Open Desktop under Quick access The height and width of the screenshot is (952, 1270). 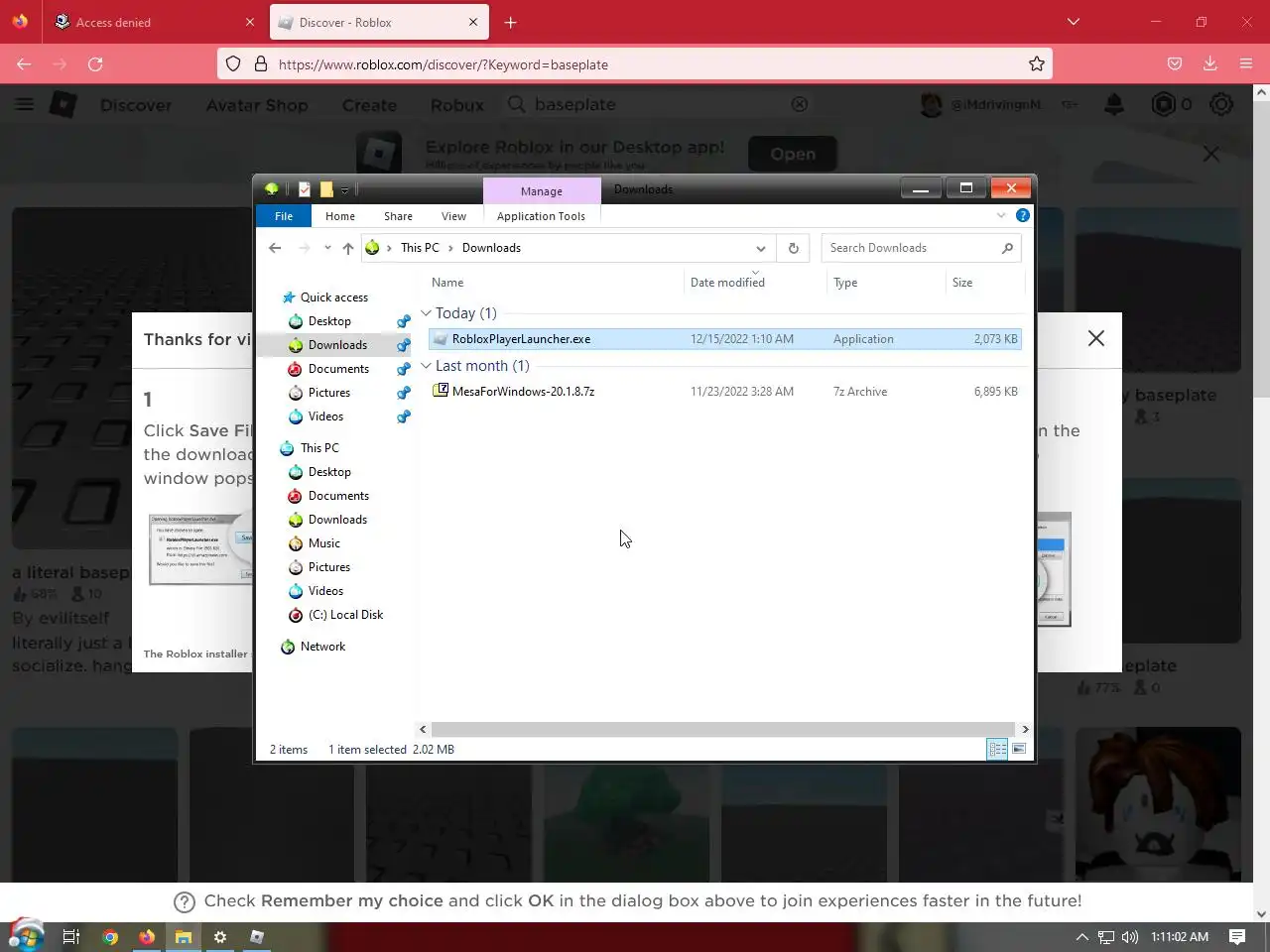tap(329, 321)
